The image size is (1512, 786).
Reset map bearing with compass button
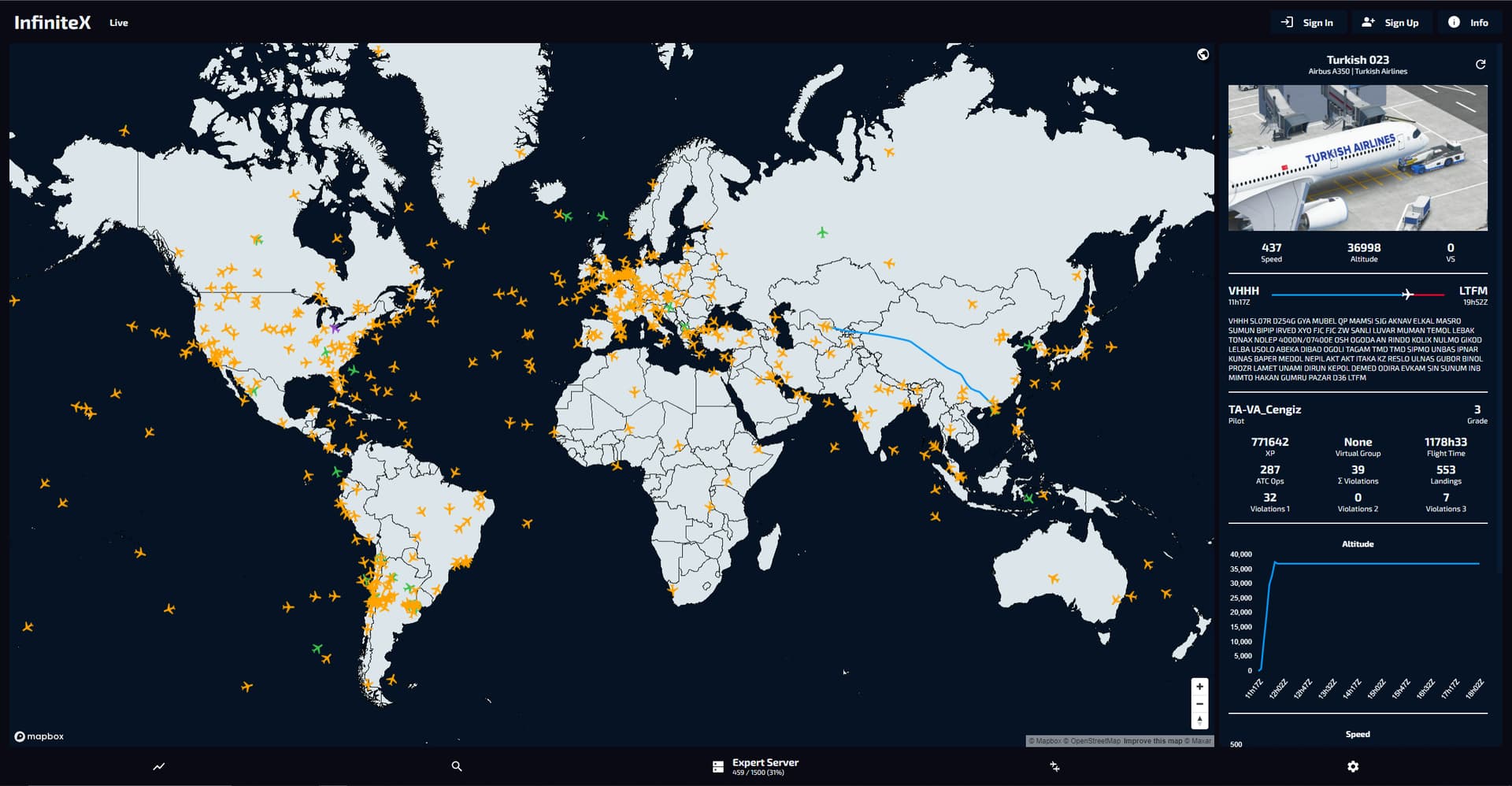coord(1199,721)
